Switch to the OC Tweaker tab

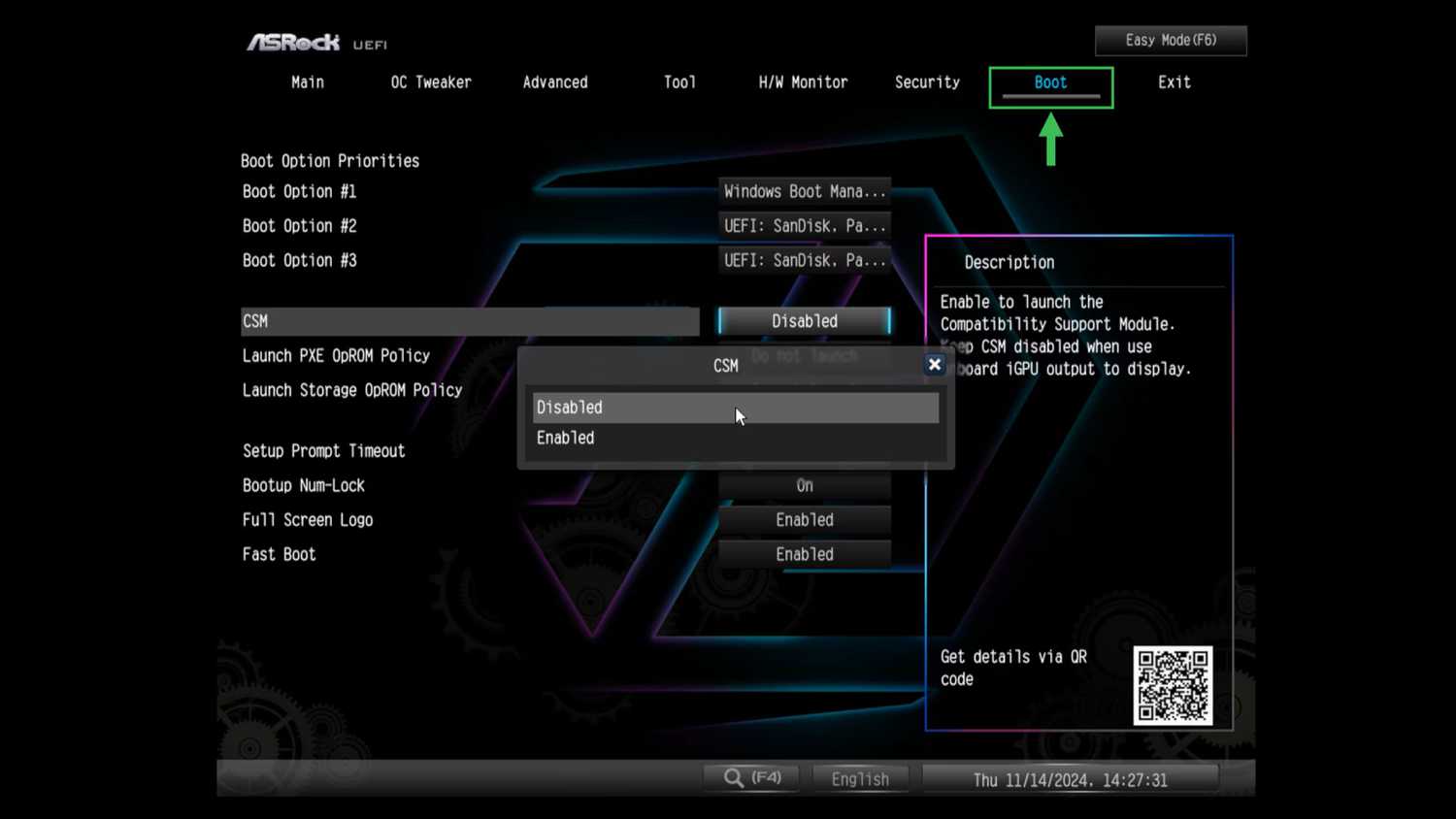[431, 82]
